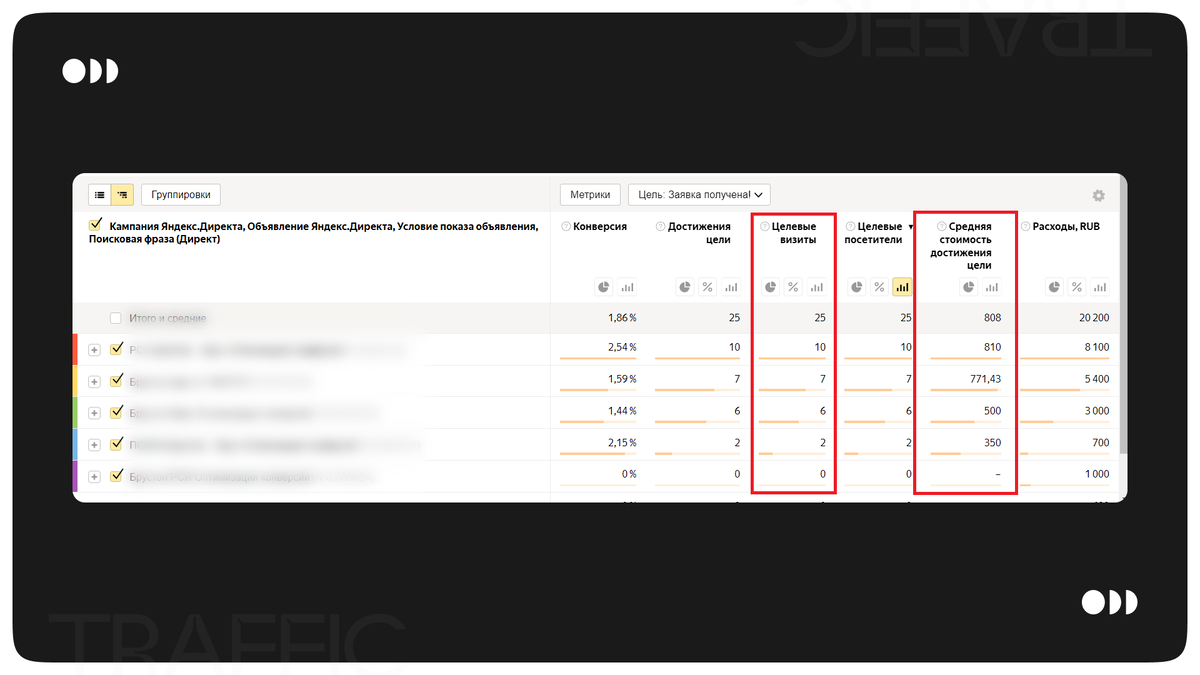Uncheck the row with 2,15 % conversion
This screenshot has height=675, width=1200.
point(117,444)
